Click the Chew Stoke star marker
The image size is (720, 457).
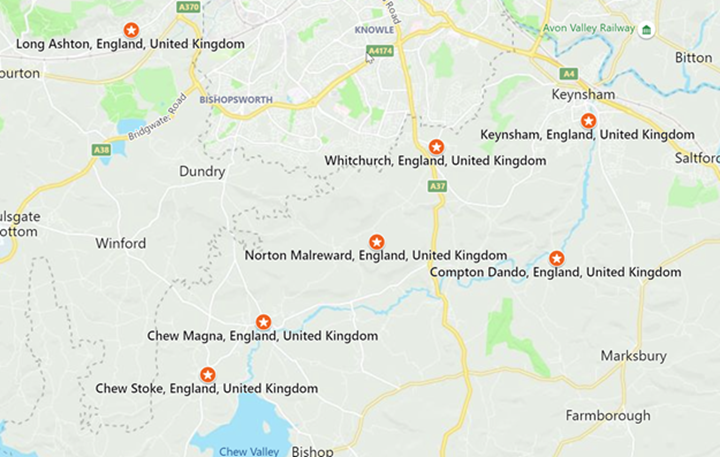pyautogui.click(x=208, y=375)
